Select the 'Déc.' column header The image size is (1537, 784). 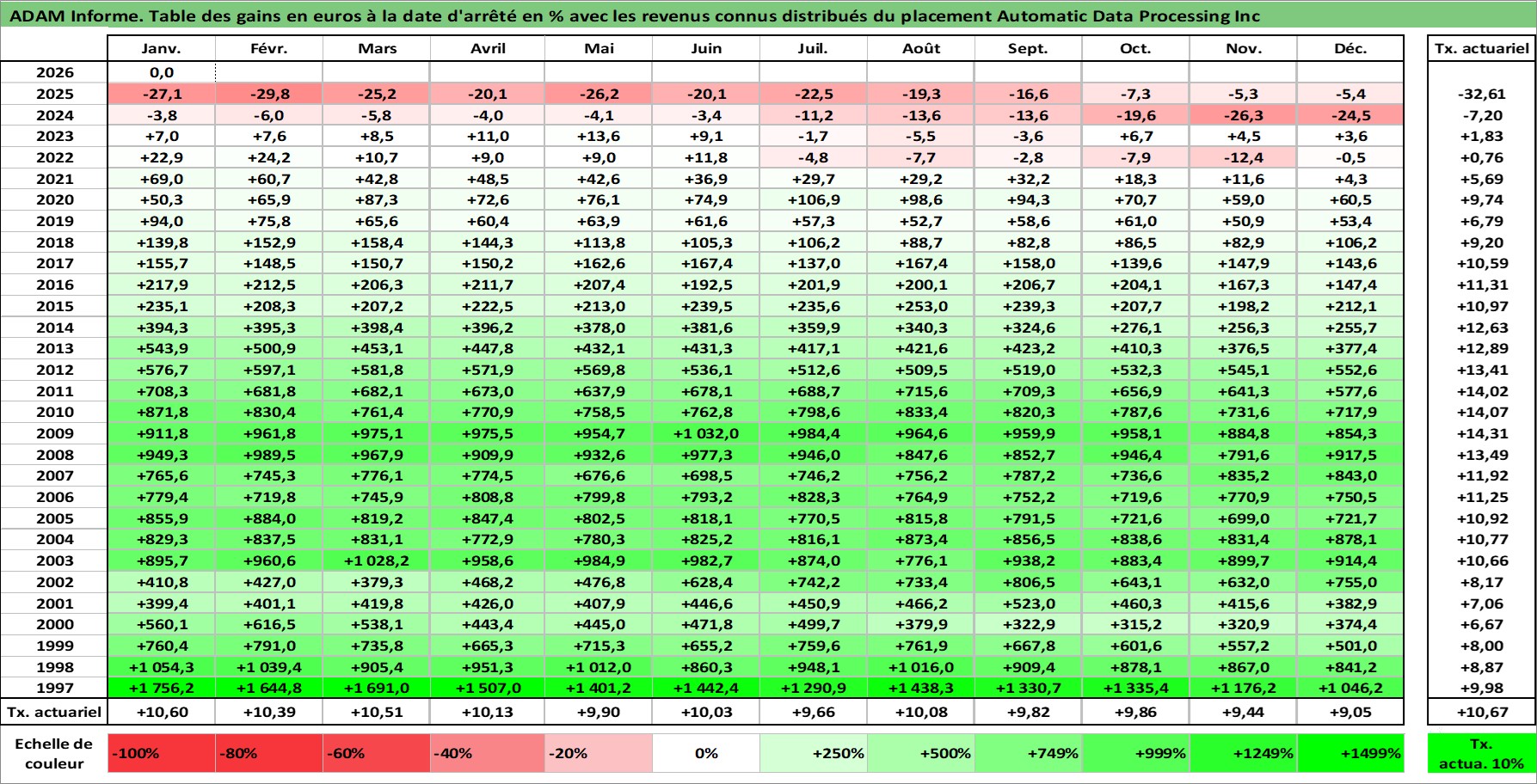(x=1350, y=48)
